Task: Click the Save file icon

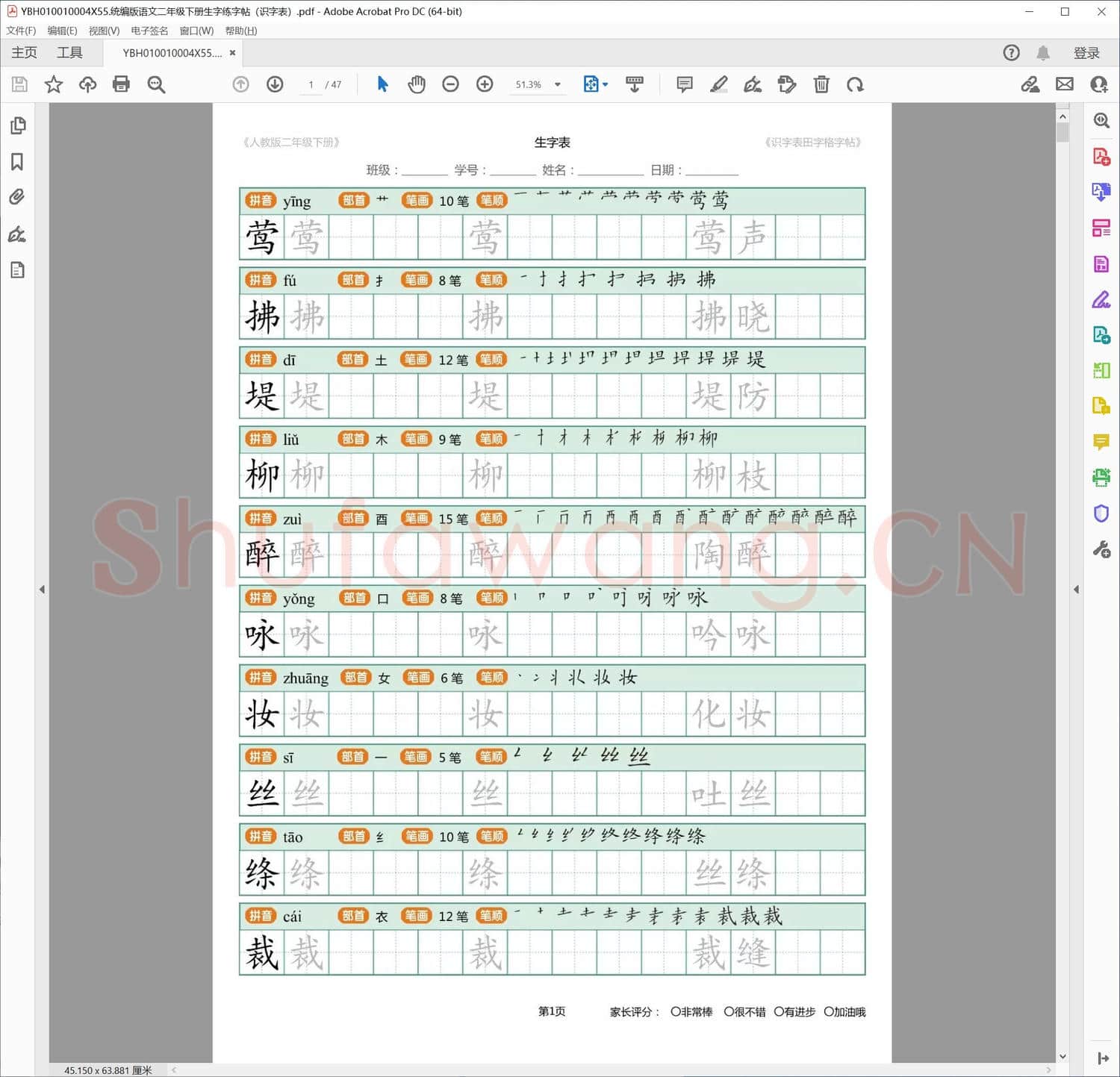Action: click(19, 84)
